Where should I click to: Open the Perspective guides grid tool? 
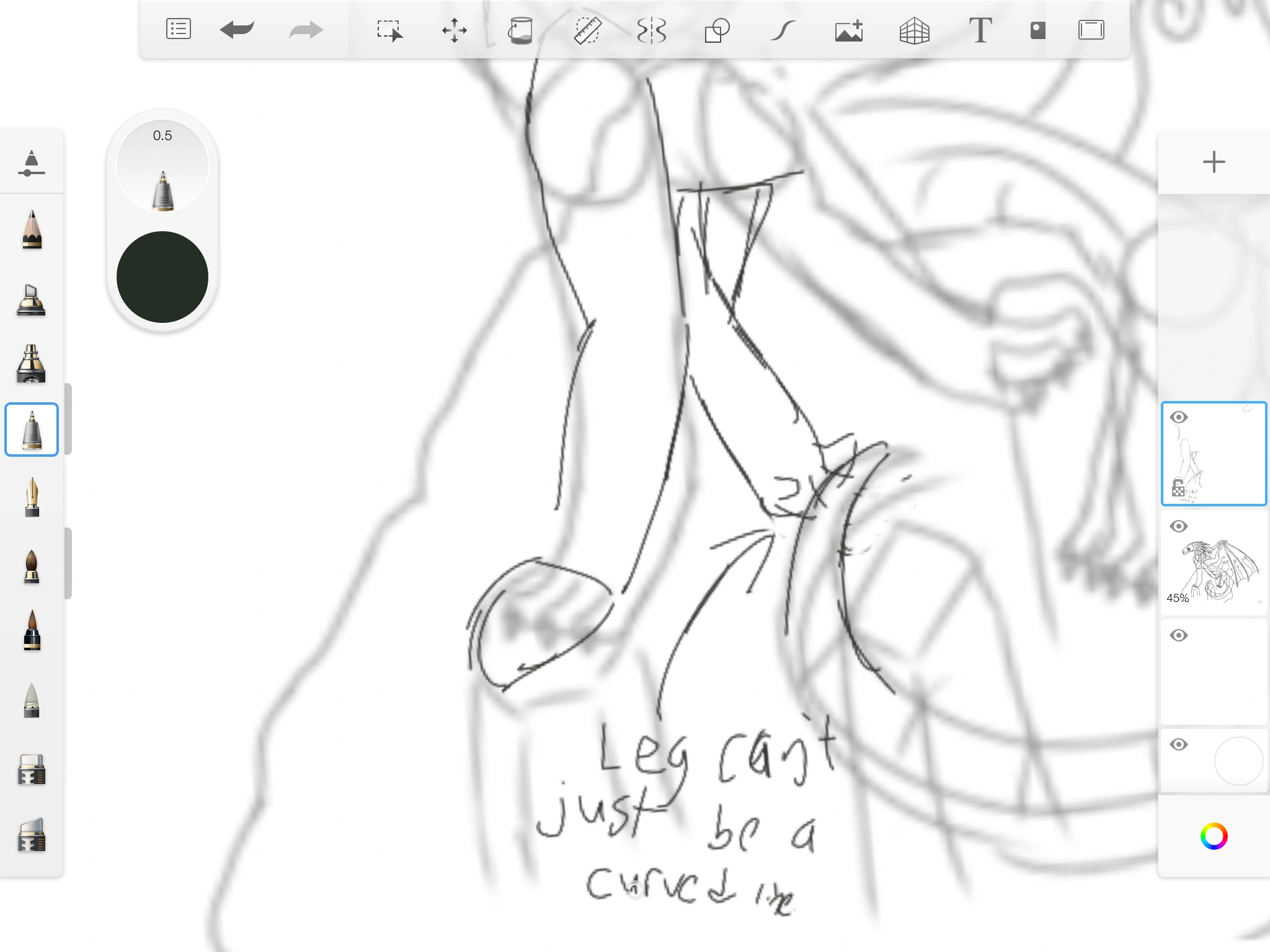tap(914, 30)
